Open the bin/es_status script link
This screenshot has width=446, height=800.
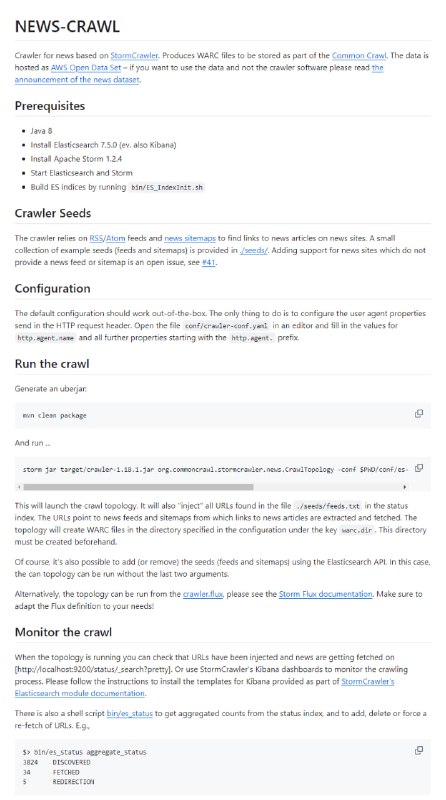[130, 713]
